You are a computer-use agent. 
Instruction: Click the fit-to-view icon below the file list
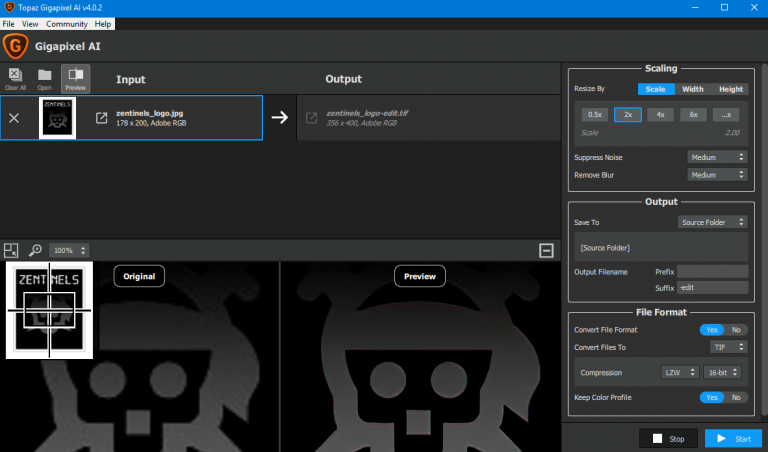pyautogui.click(x=11, y=250)
